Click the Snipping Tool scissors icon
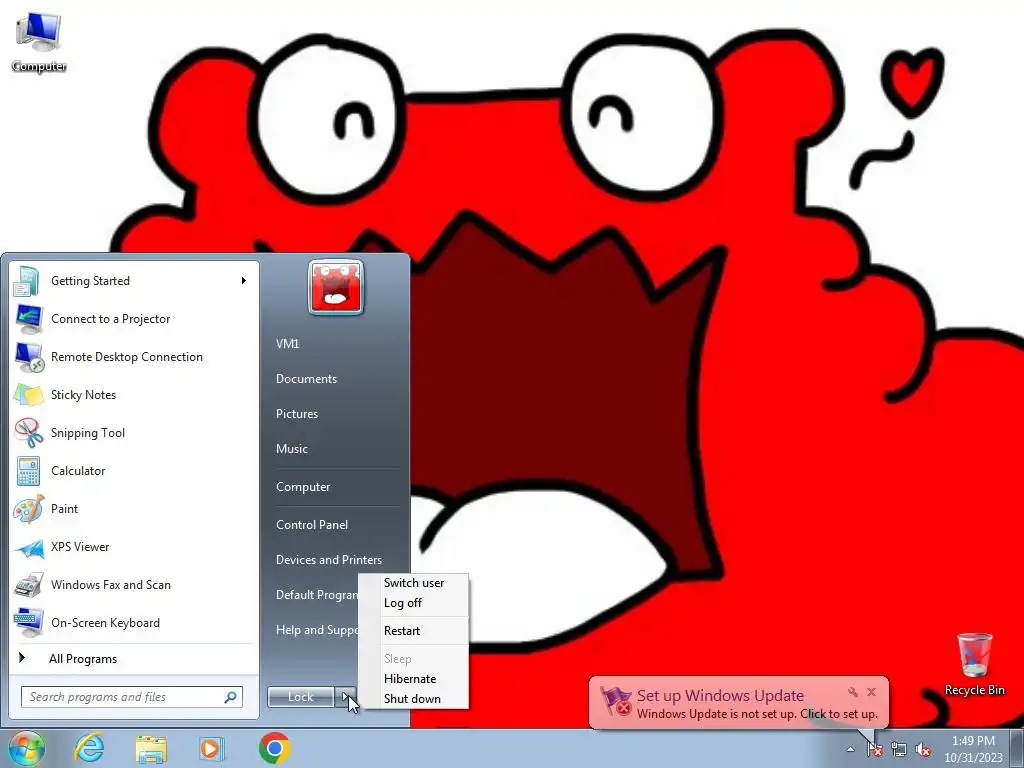The image size is (1024, 768). point(27,432)
